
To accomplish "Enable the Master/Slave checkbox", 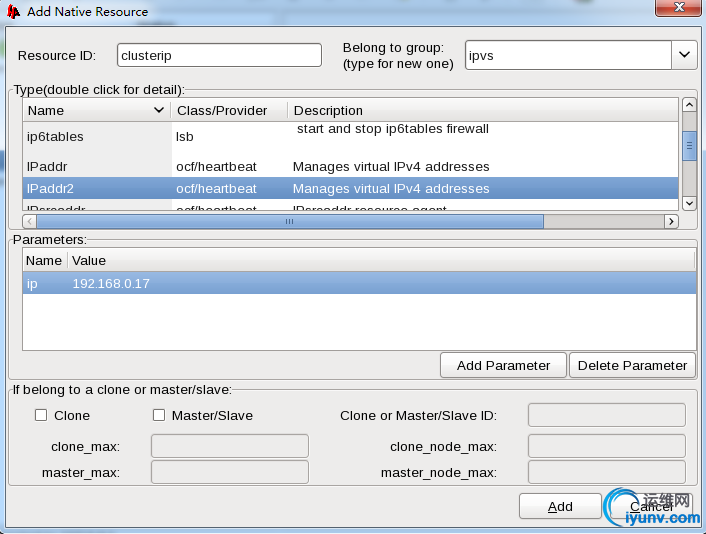I will click(159, 415).
